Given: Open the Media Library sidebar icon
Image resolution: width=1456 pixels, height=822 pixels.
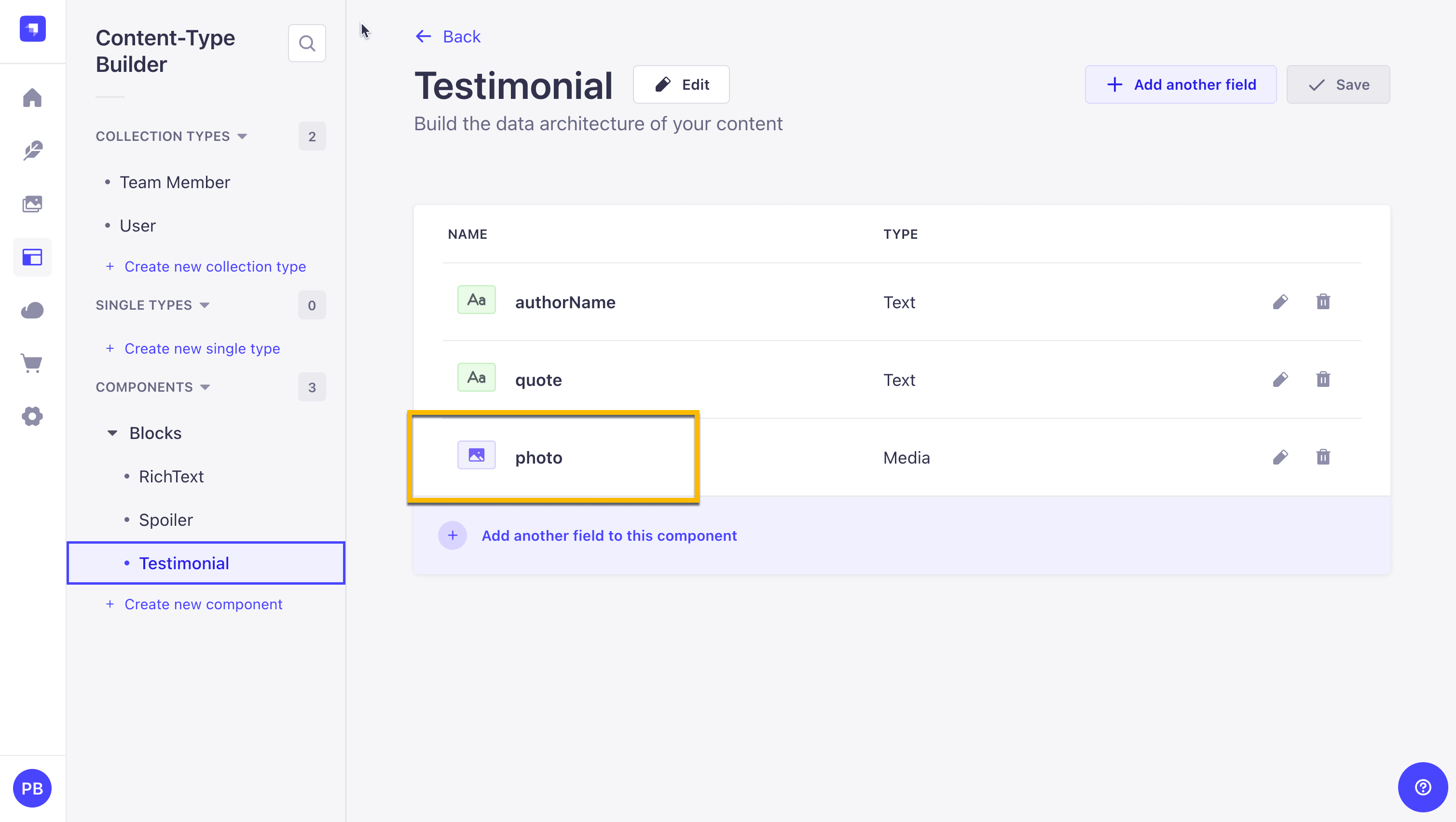Looking at the screenshot, I should click(x=32, y=204).
